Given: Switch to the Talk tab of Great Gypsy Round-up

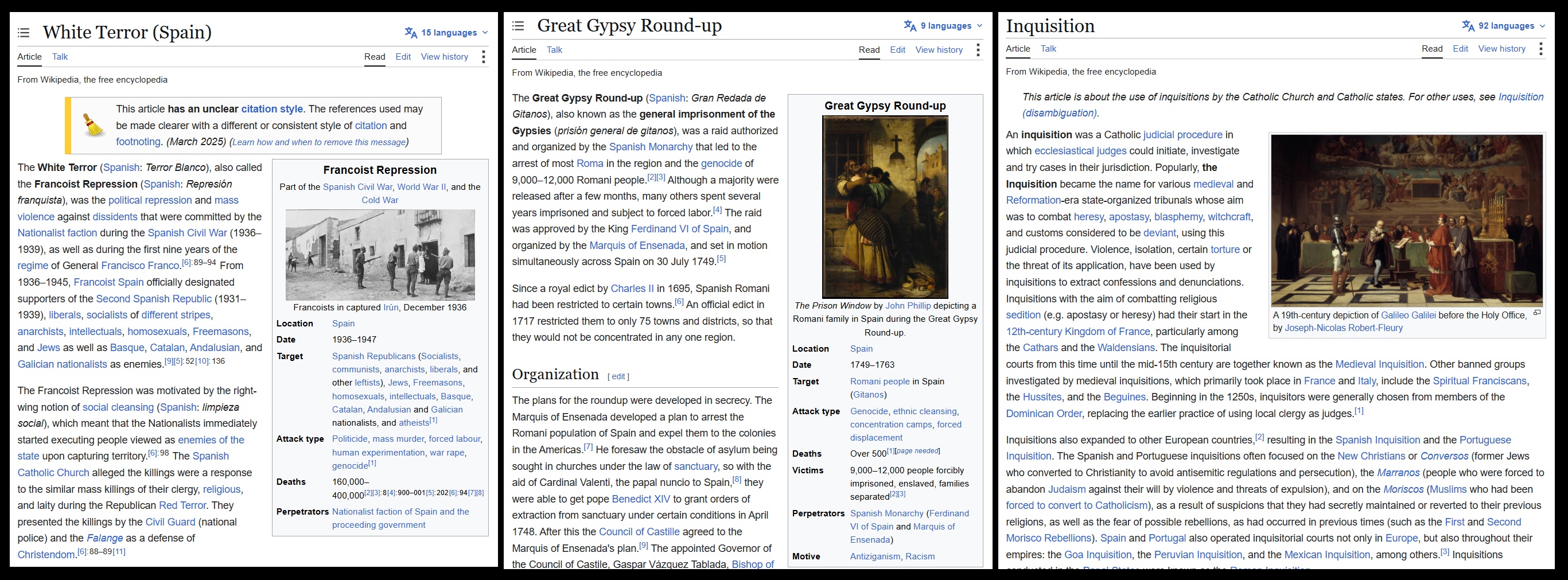Looking at the screenshot, I should click(x=554, y=50).
